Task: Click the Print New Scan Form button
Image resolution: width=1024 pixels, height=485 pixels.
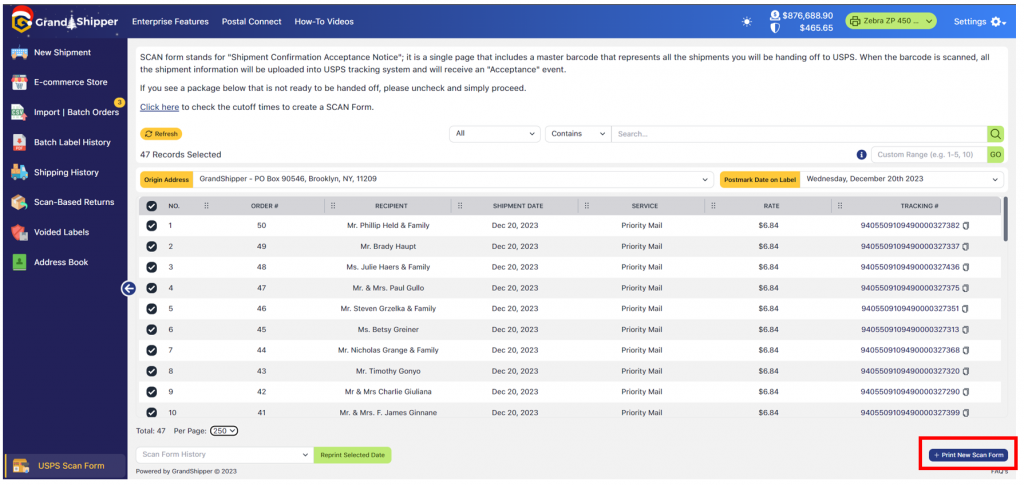Action: (x=967, y=455)
